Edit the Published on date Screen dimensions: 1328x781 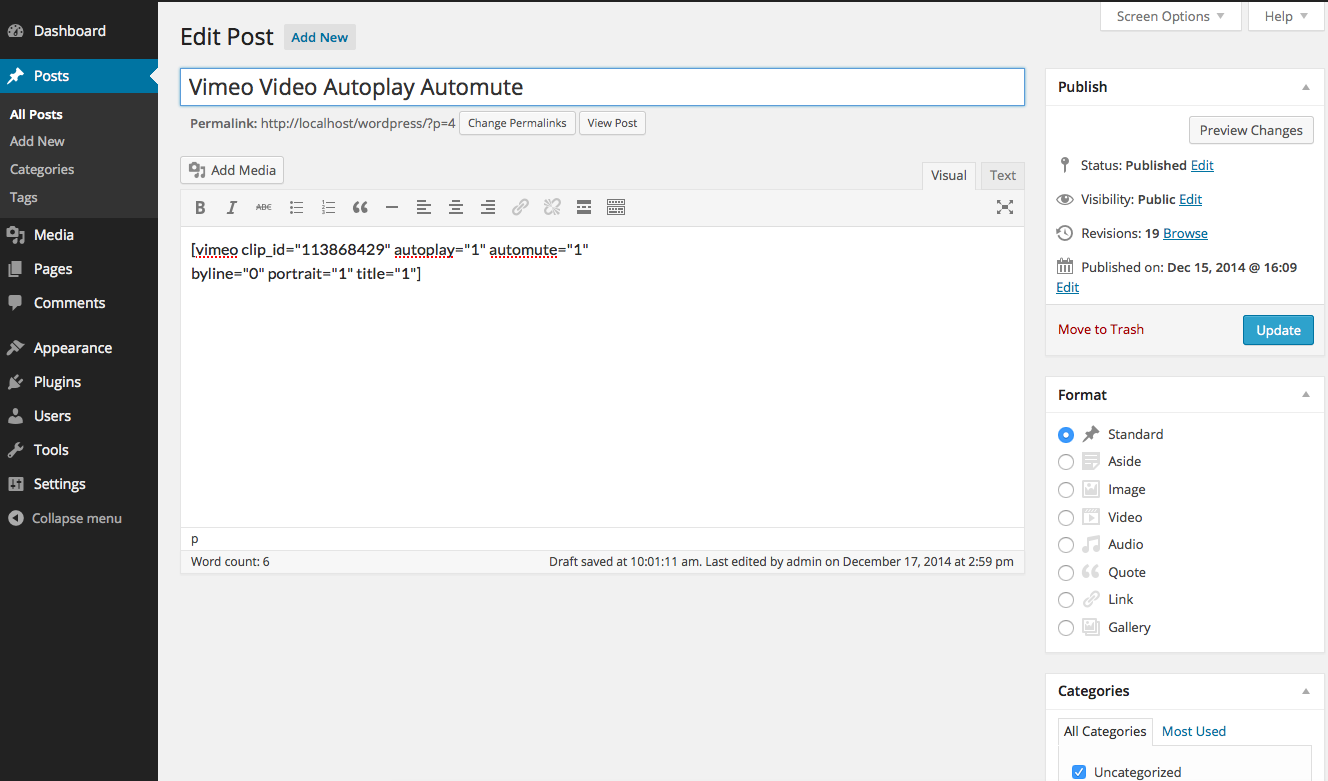tap(1067, 287)
